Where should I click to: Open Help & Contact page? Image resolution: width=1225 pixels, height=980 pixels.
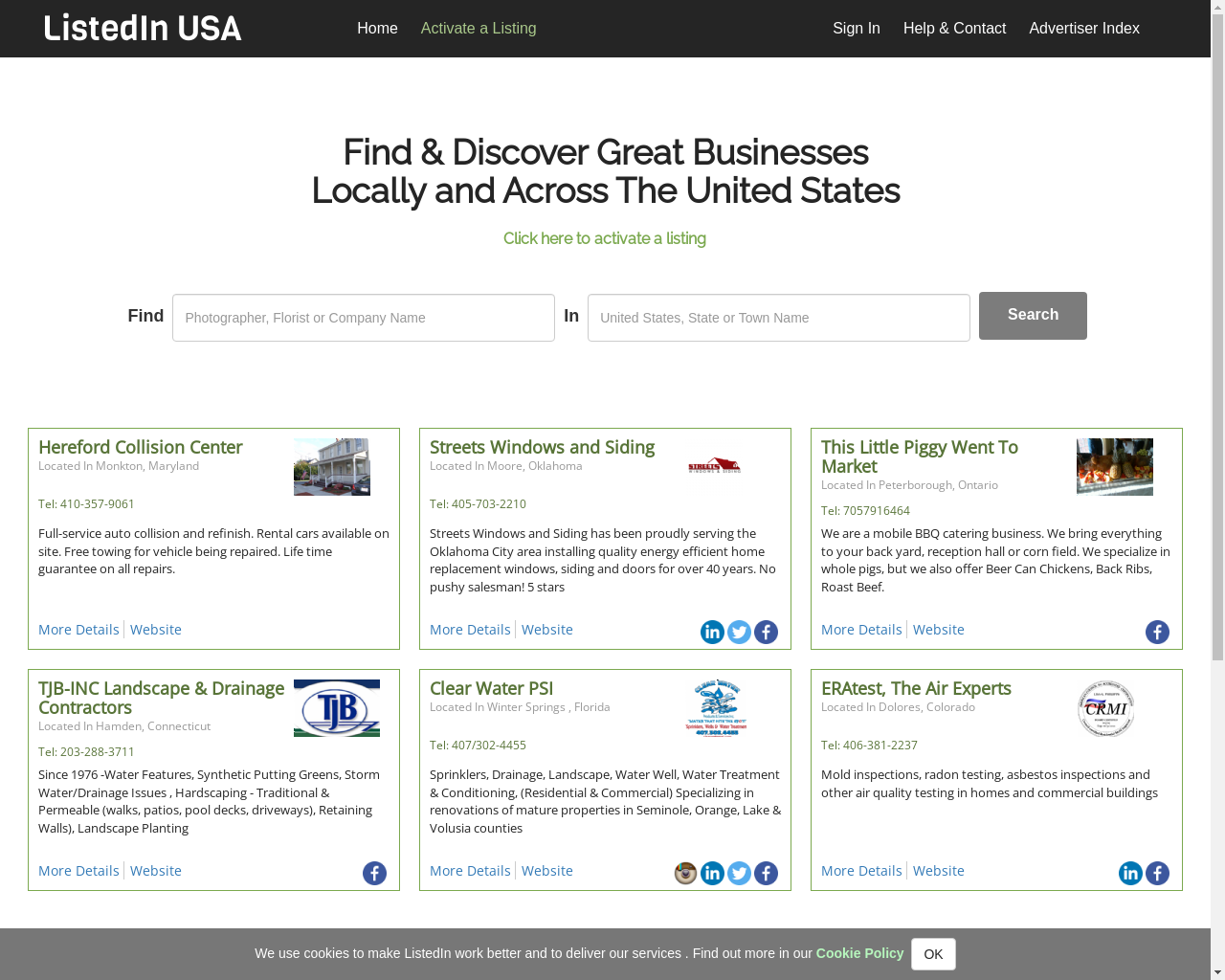coord(954,29)
